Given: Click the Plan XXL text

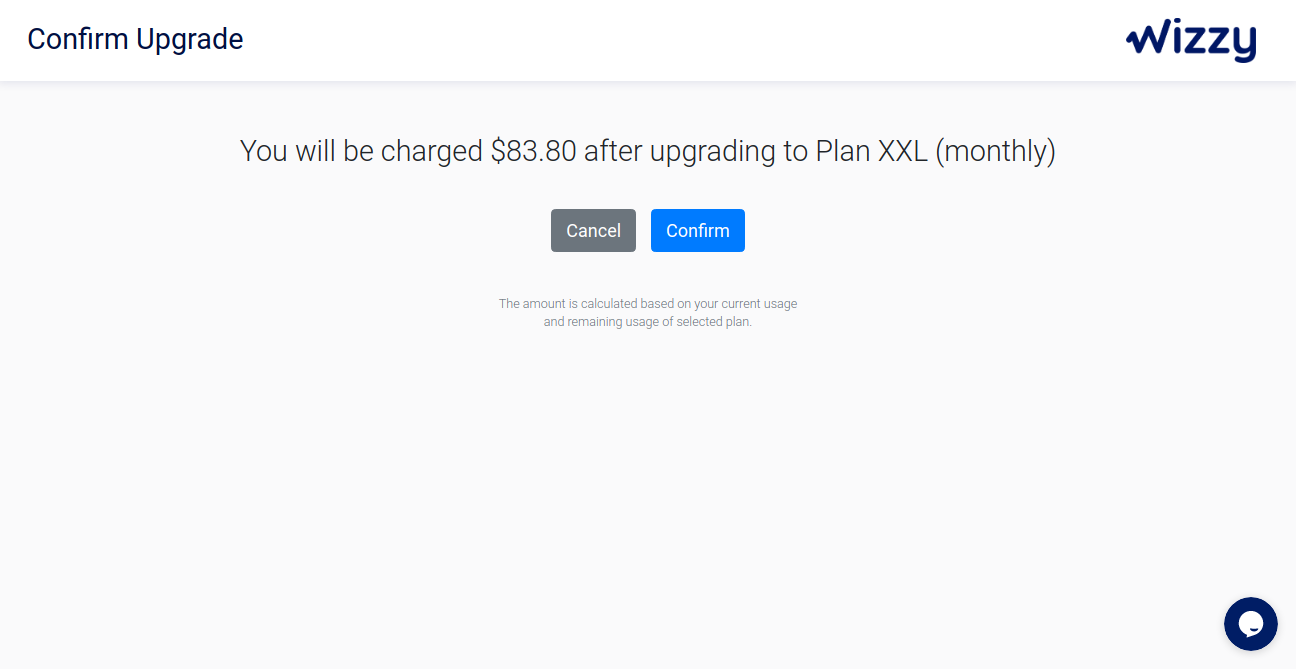Looking at the screenshot, I should (x=872, y=151).
